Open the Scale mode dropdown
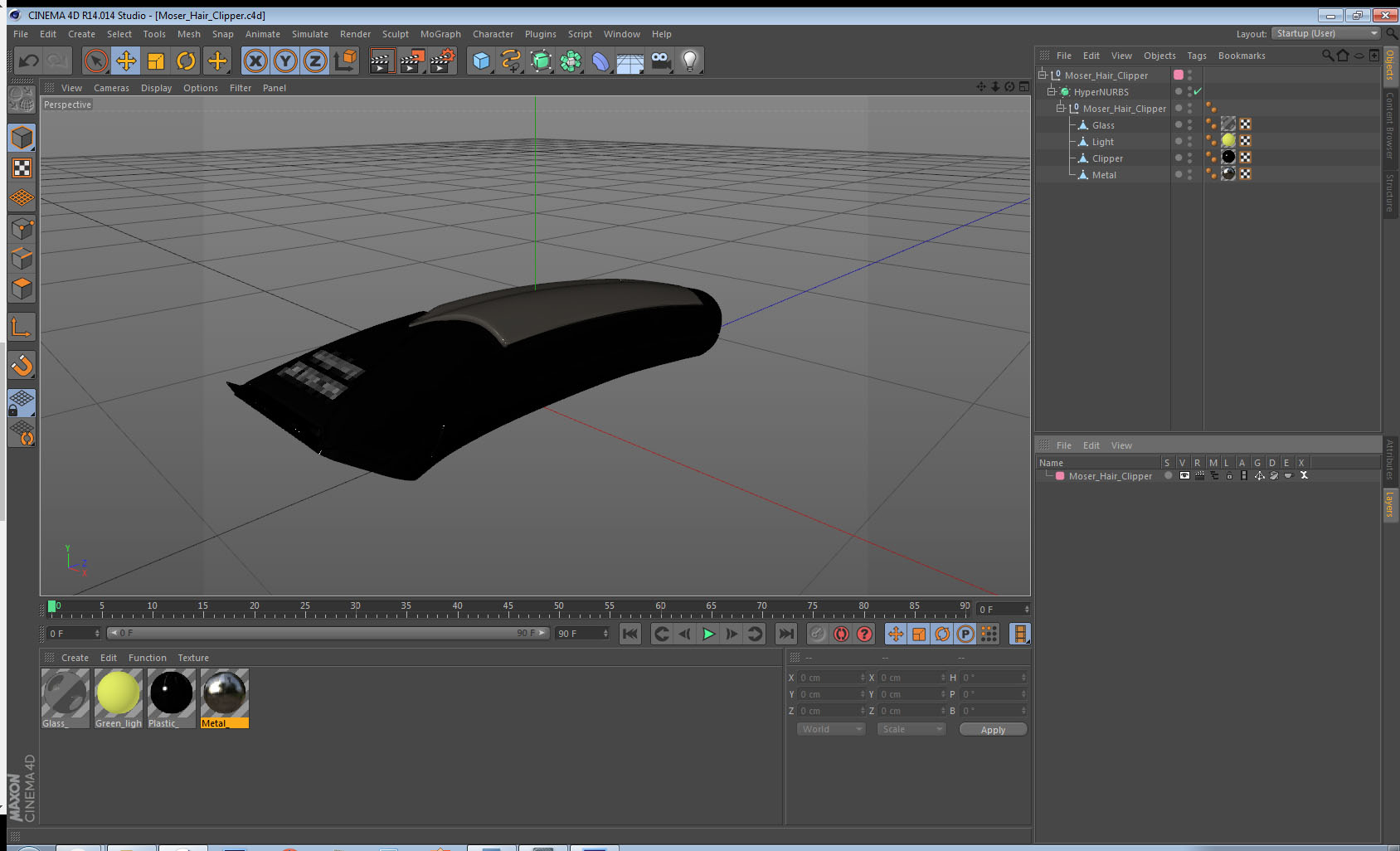 pos(911,729)
